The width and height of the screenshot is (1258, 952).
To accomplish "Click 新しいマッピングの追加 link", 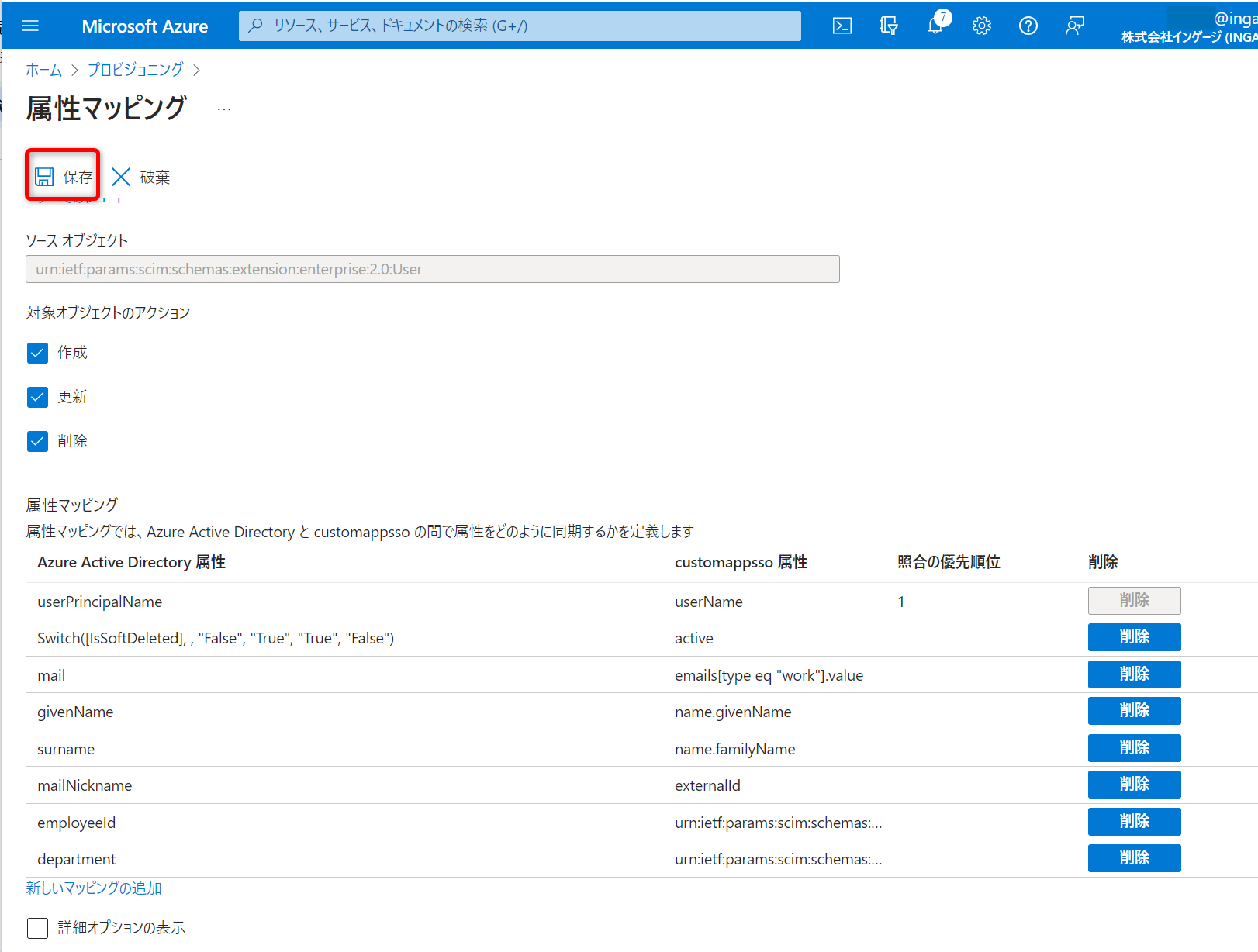I will (94, 888).
